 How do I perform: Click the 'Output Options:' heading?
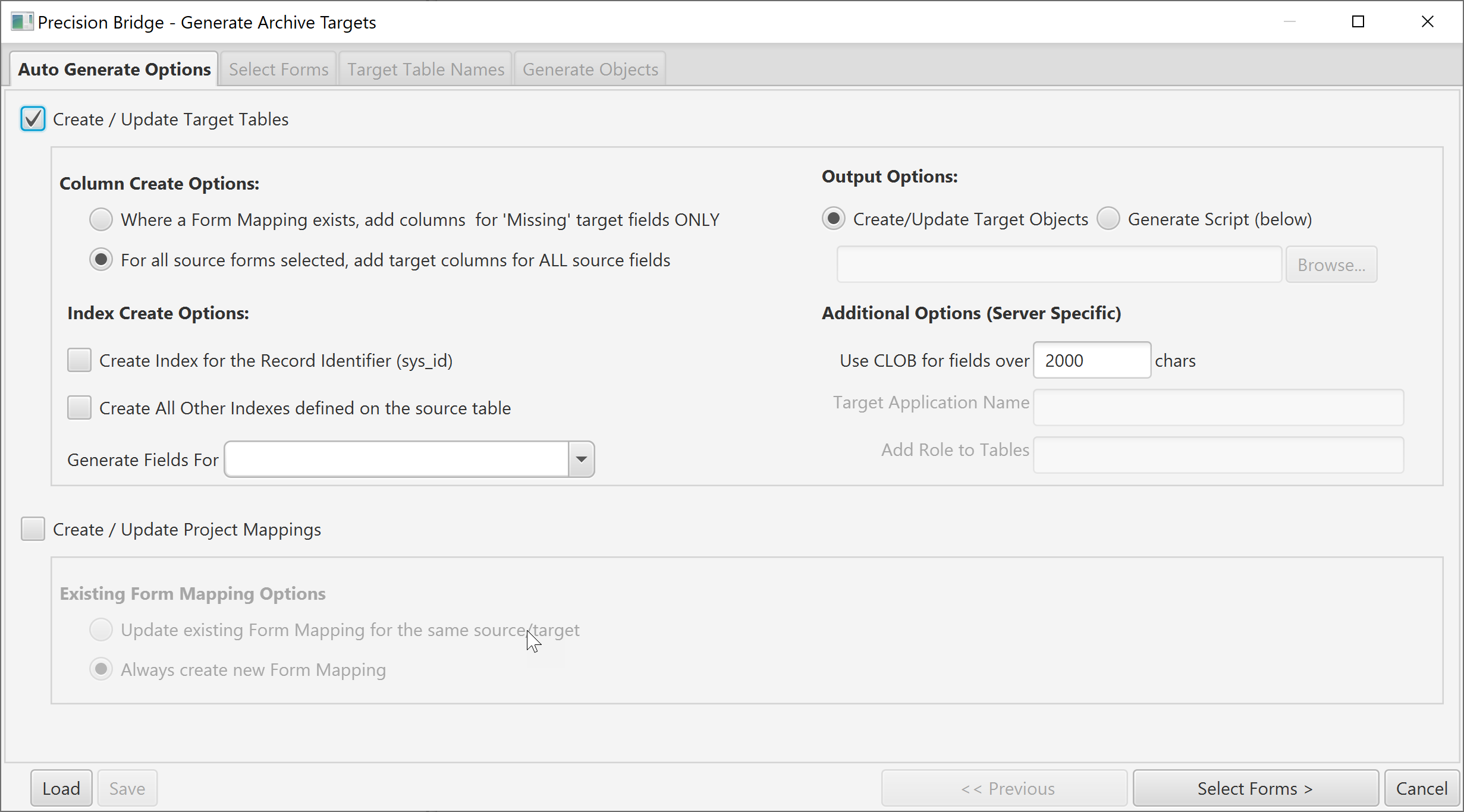(890, 177)
